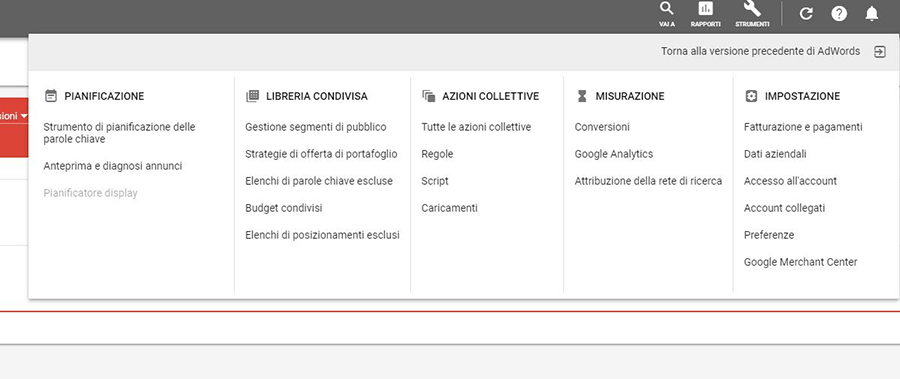Image resolution: width=900 pixels, height=379 pixels.
Task: Open the Script menu entry
Action: pyautogui.click(x=435, y=181)
